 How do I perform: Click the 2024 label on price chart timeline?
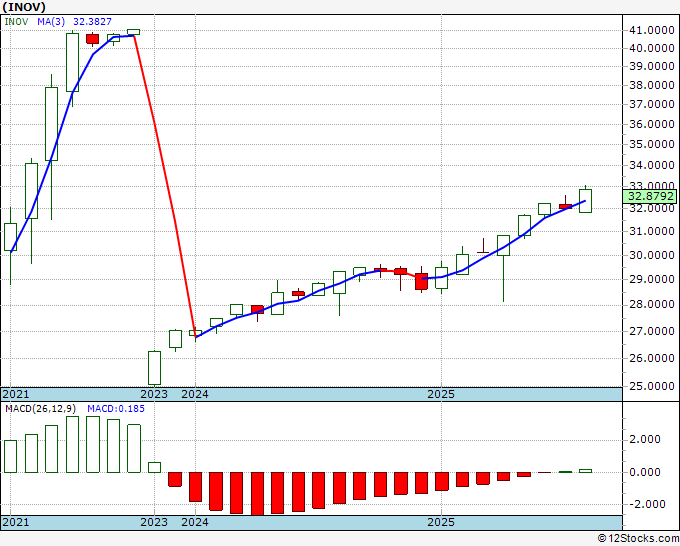point(195,394)
